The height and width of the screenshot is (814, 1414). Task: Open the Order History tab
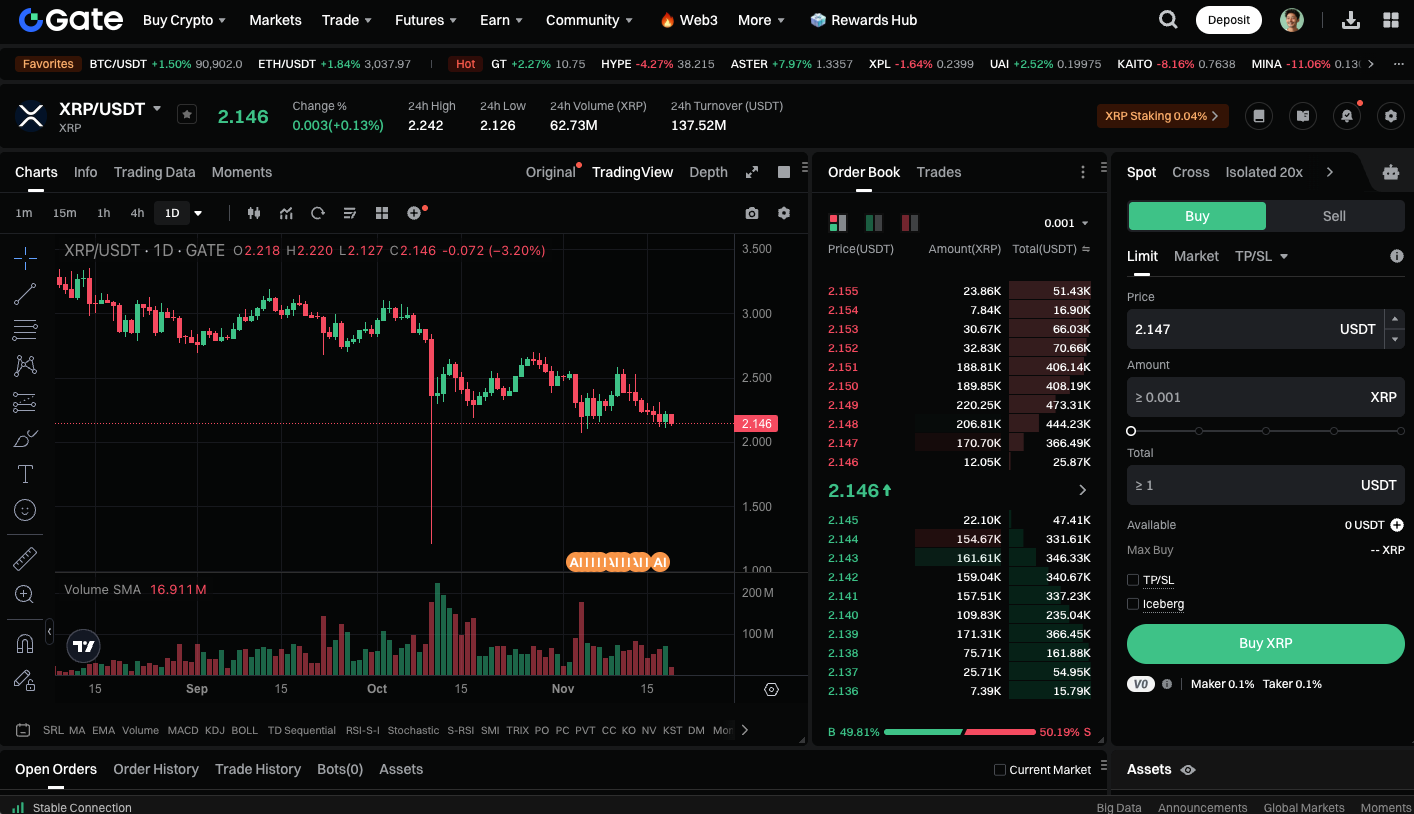pos(156,769)
